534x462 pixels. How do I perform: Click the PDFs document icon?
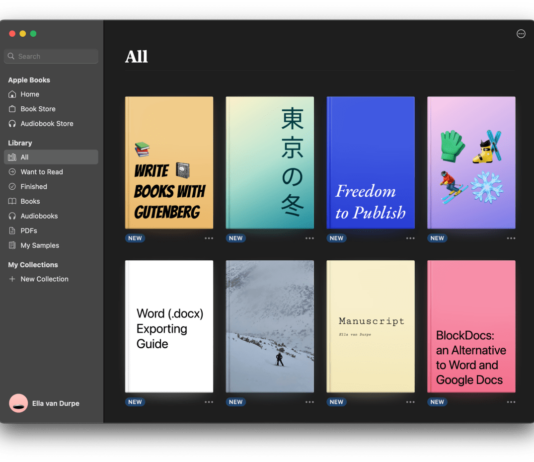pyautogui.click(x=12, y=230)
